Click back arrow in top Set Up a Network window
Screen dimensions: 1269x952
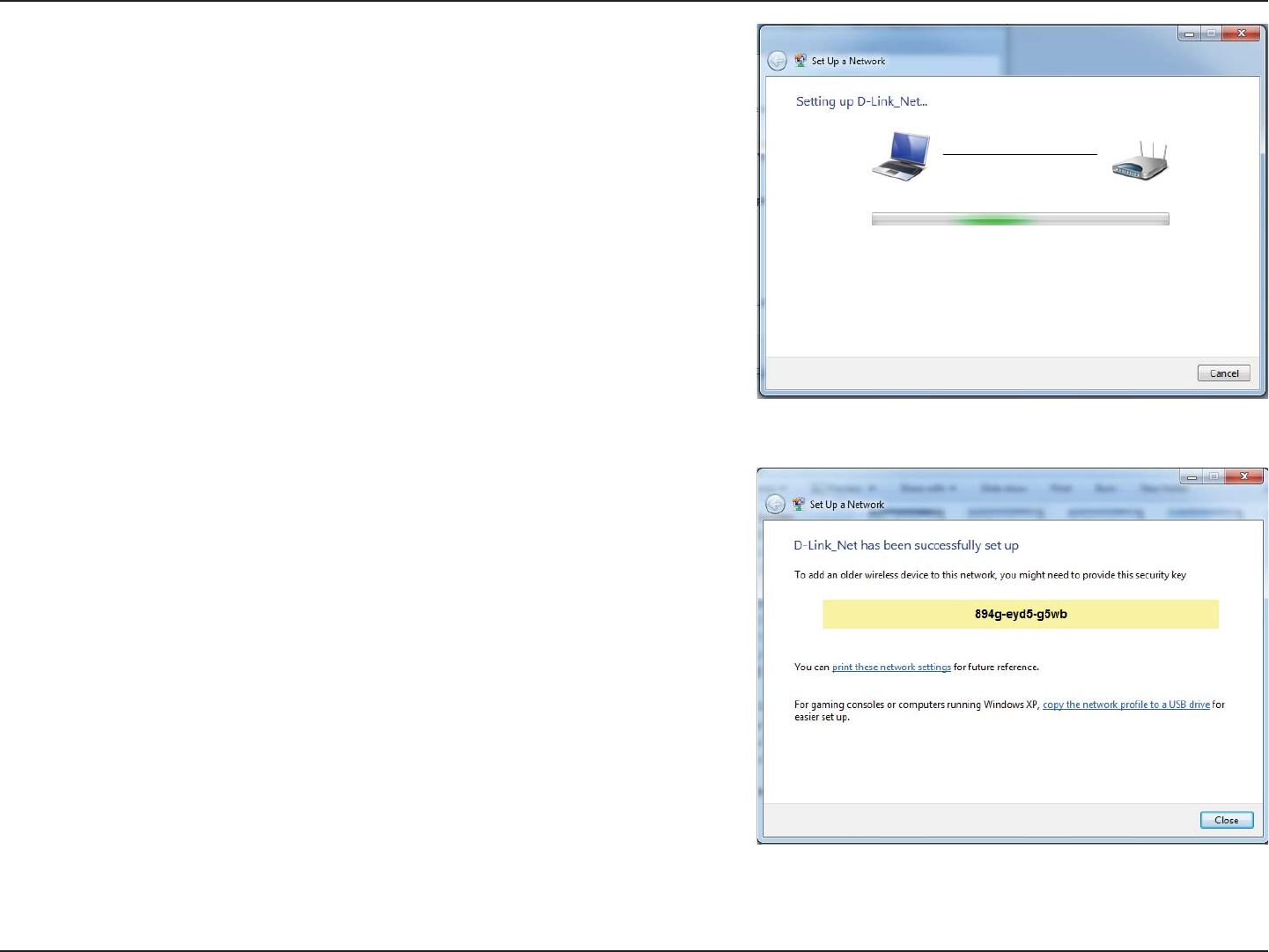click(777, 61)
